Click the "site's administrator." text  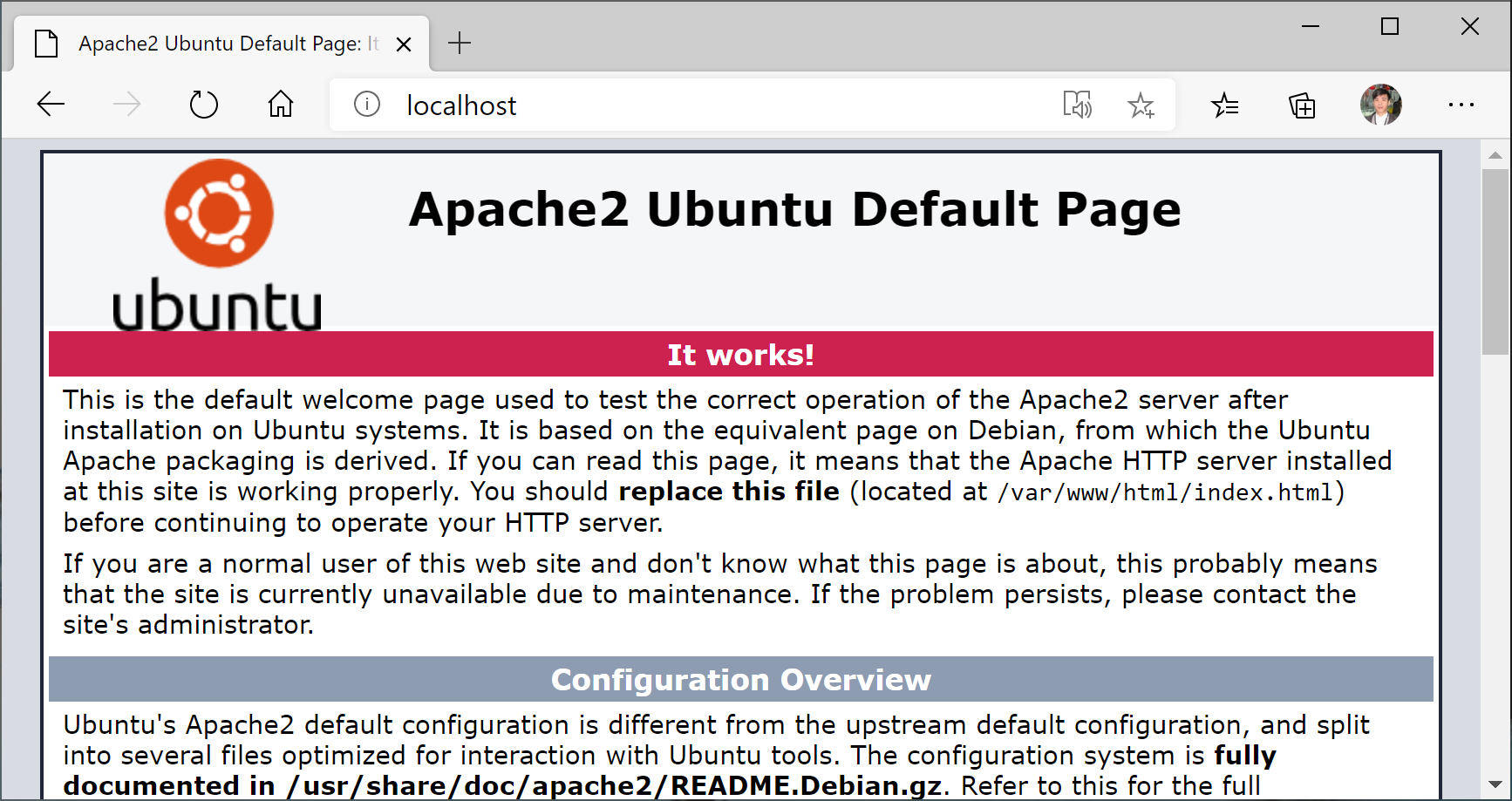pos(188,625)
